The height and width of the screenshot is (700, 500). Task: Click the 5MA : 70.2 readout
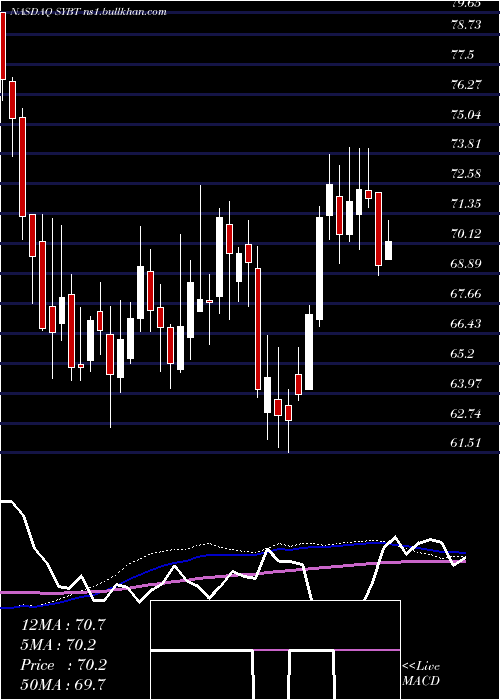[58, 645]
